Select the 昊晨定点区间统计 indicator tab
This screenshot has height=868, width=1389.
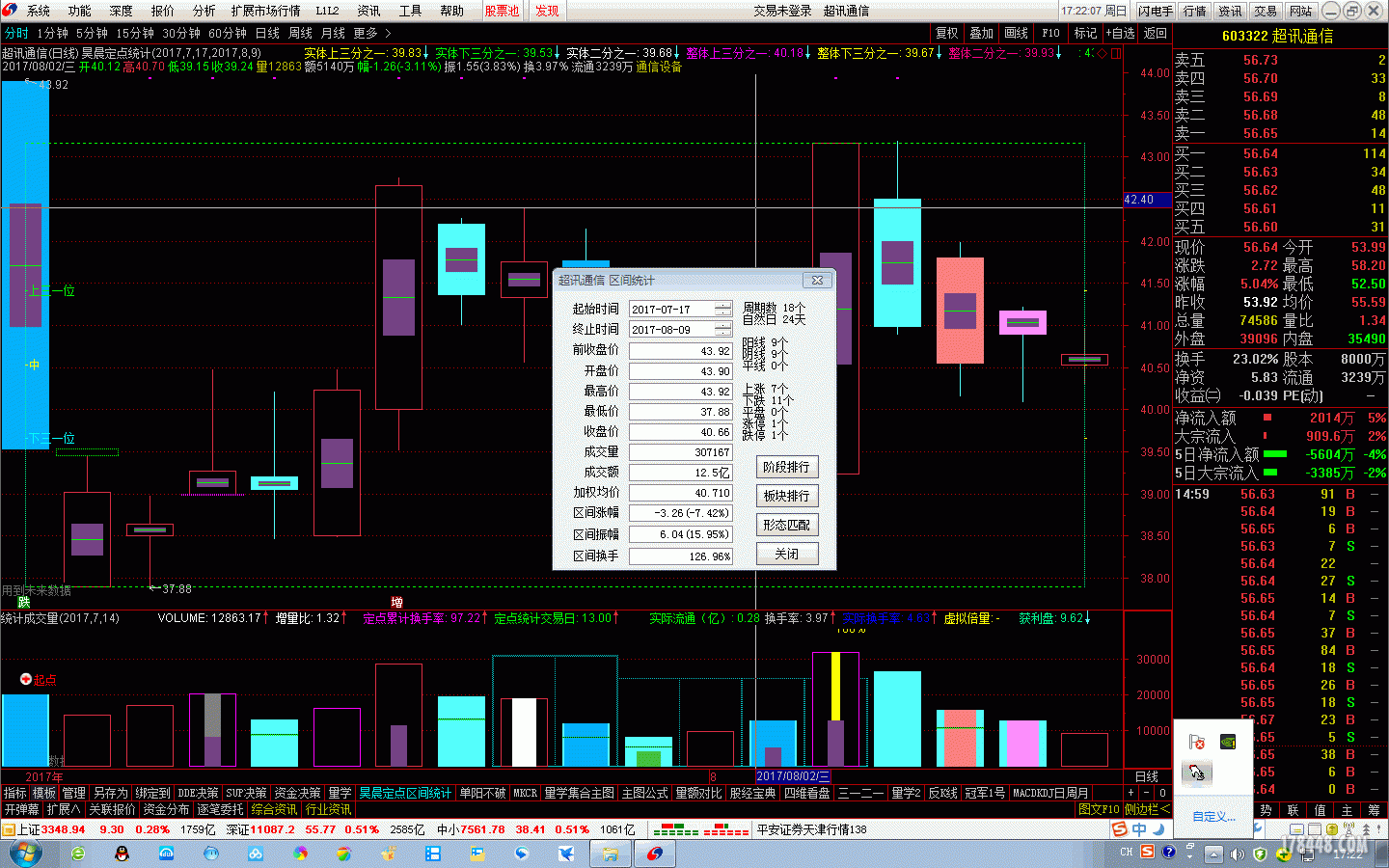(x=405, y=793)
